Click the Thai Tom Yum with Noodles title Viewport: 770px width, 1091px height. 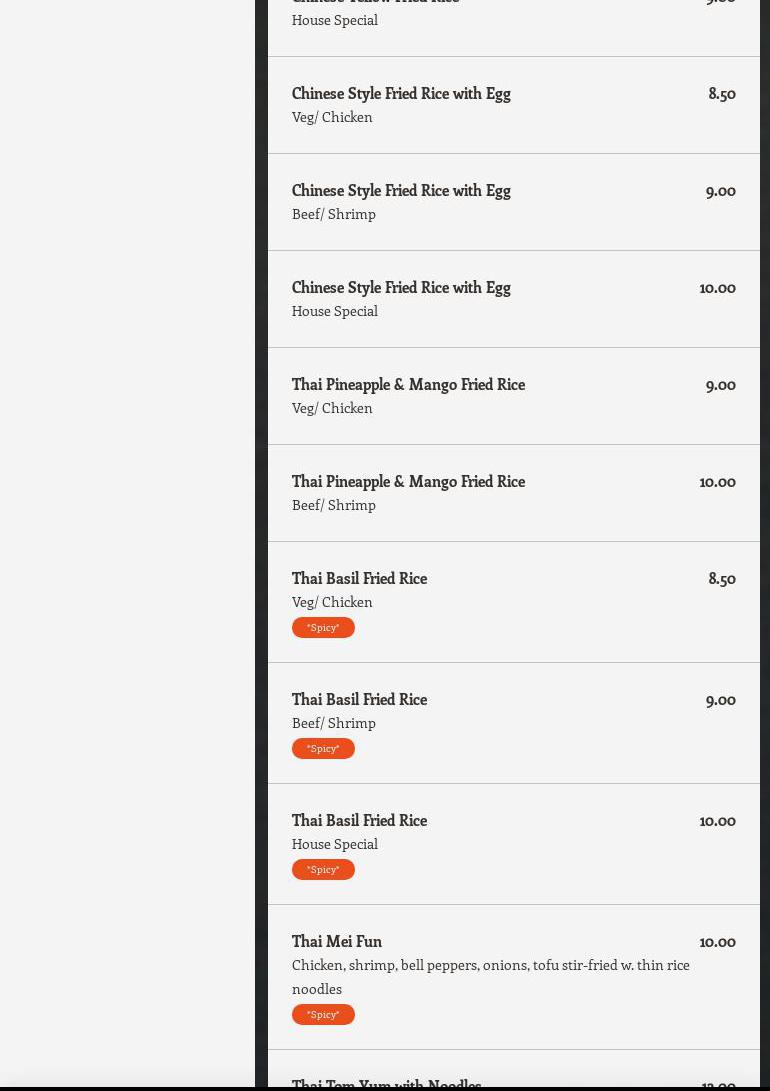(386, 1082)
